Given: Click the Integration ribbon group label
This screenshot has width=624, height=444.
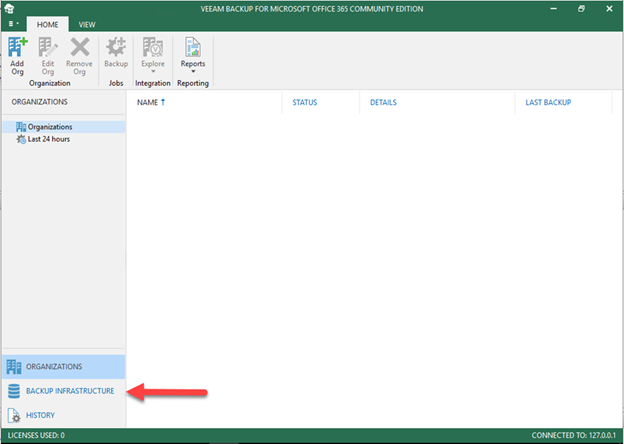Looking at the screenshot, I should (153, 83).
